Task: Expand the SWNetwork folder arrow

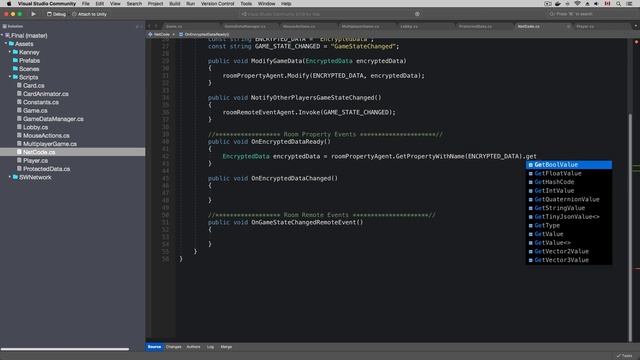Action: pos(10,177)
